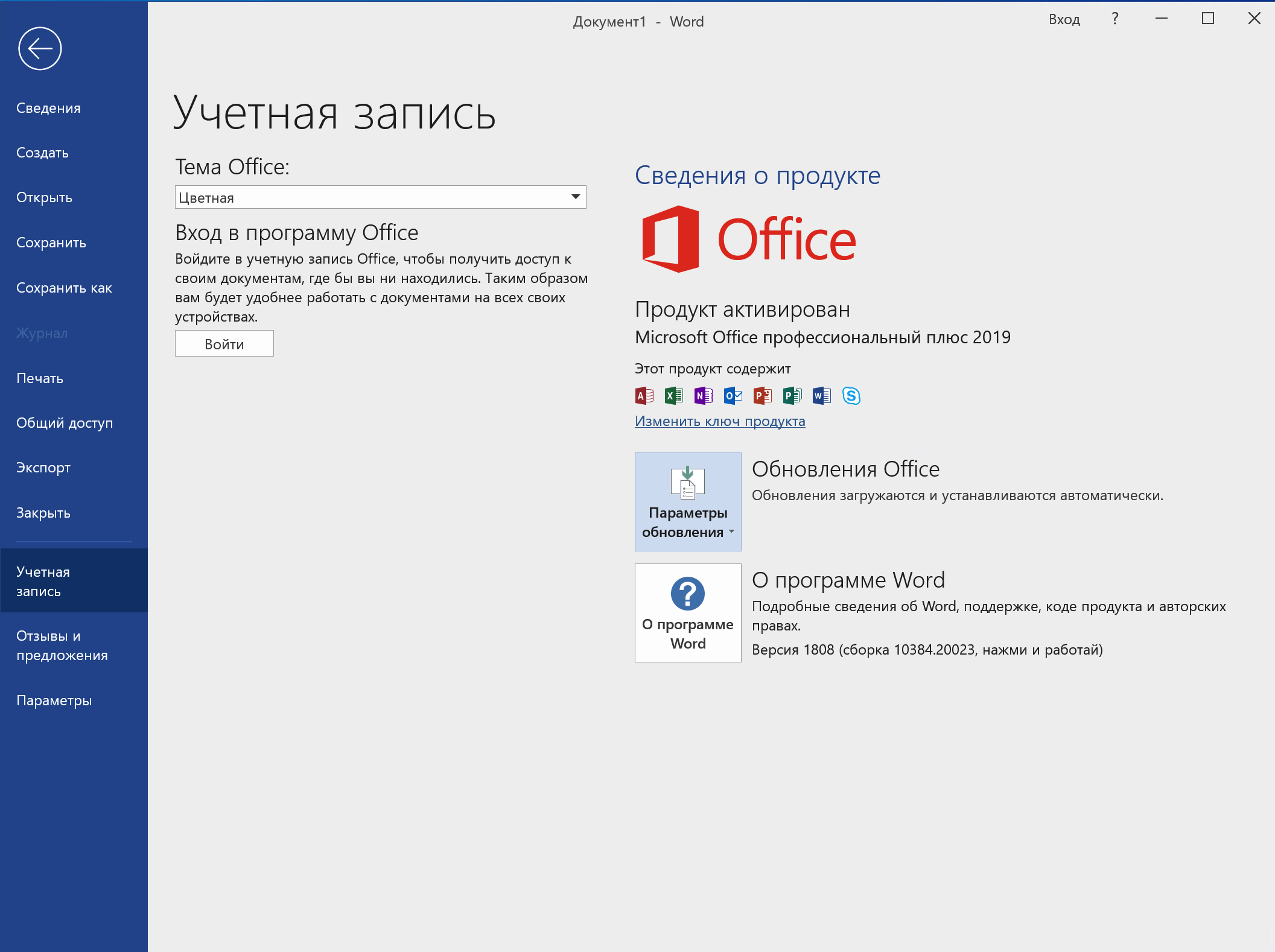Click the Access app icon
Screen dimensions: 1275x952
coord(644,396)
